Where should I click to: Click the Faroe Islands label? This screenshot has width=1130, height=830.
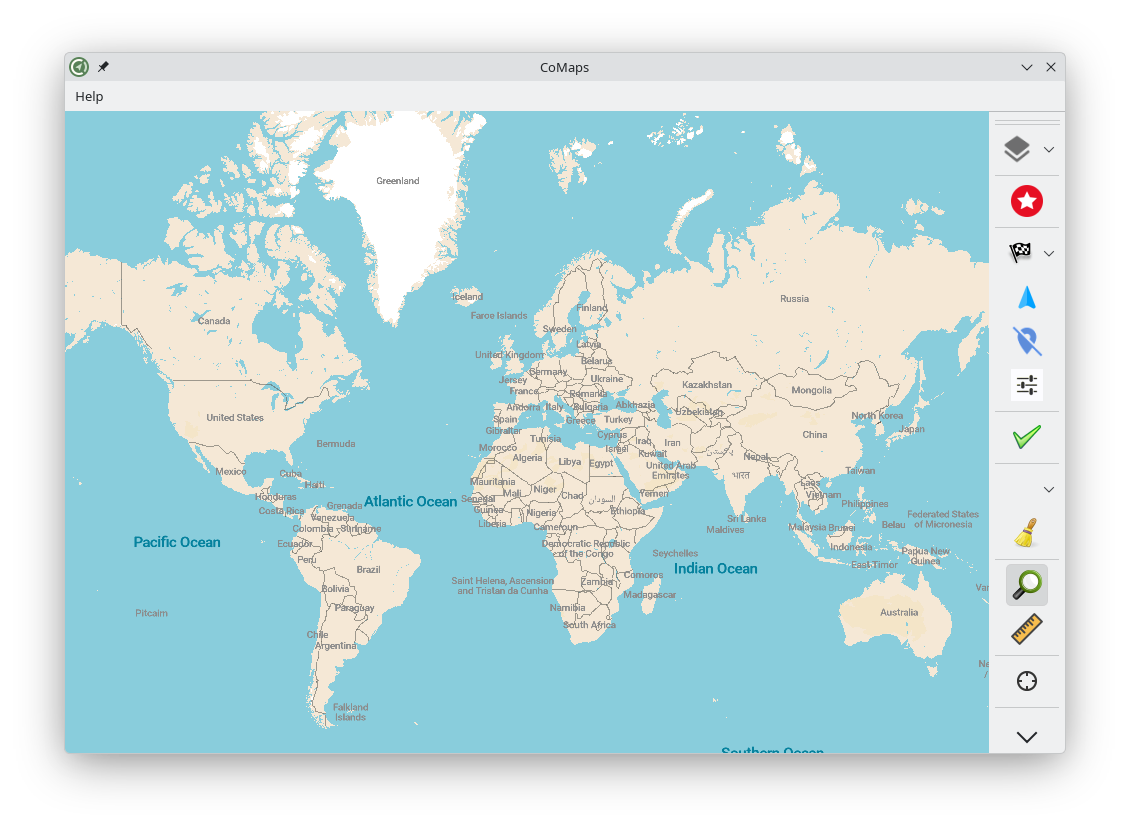[x=499, y=316]
